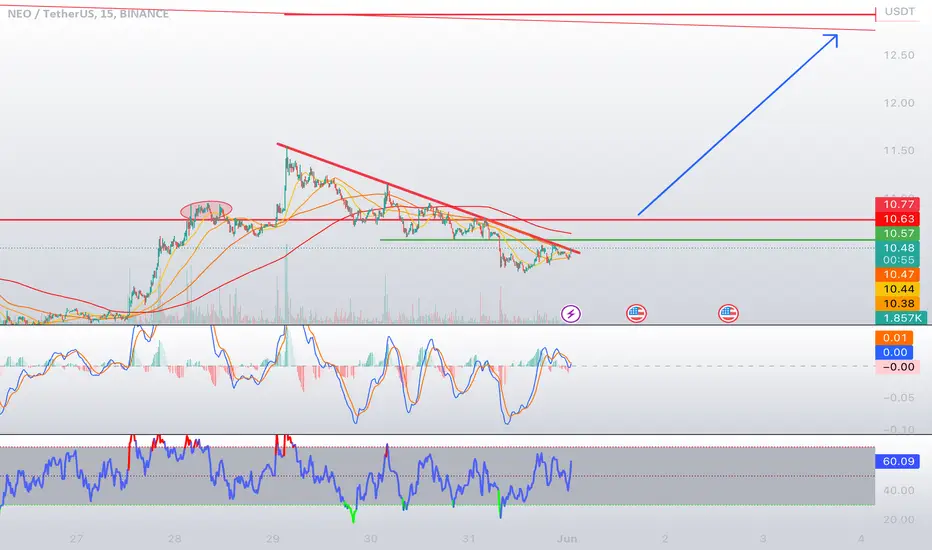
Task: Click the 12.50 price axis tick
Action: coord(899,55)
